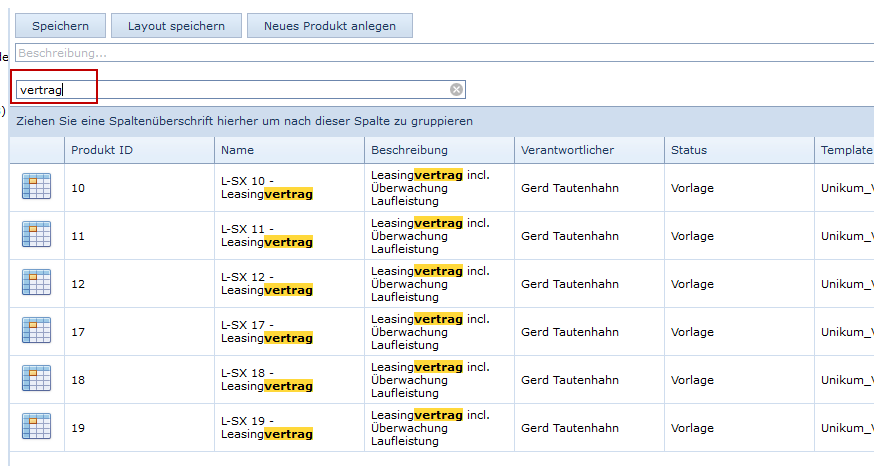
Task: Click the Layout speichern button
Action: 176,26
